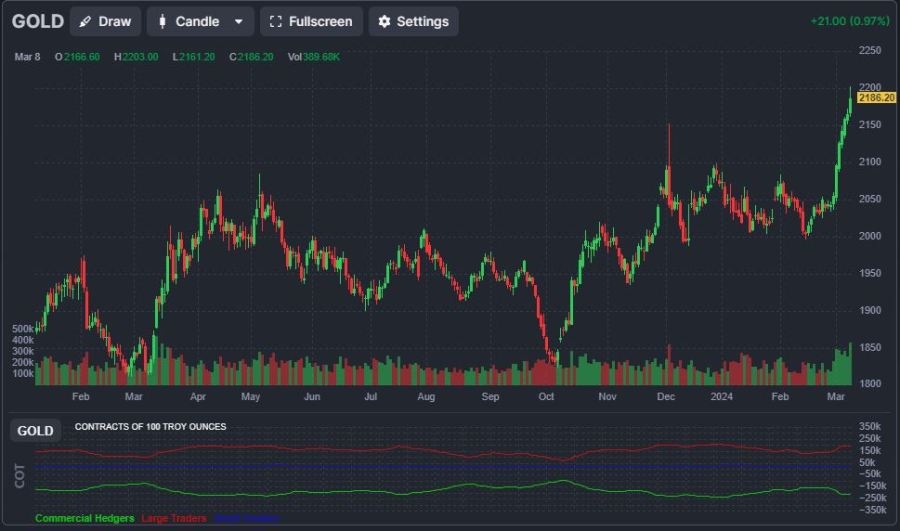This screenshot has width=900, height=531.
Task: Click the 2186.20 current price tag
Action: (876, 98)
